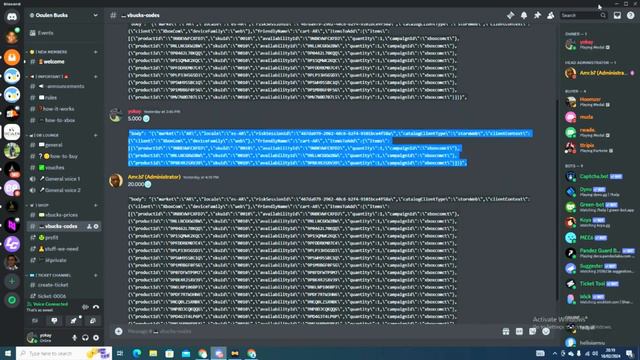Open the how-it-works channel
Screen dimensions: 640x360
click(x=63, y=109)
